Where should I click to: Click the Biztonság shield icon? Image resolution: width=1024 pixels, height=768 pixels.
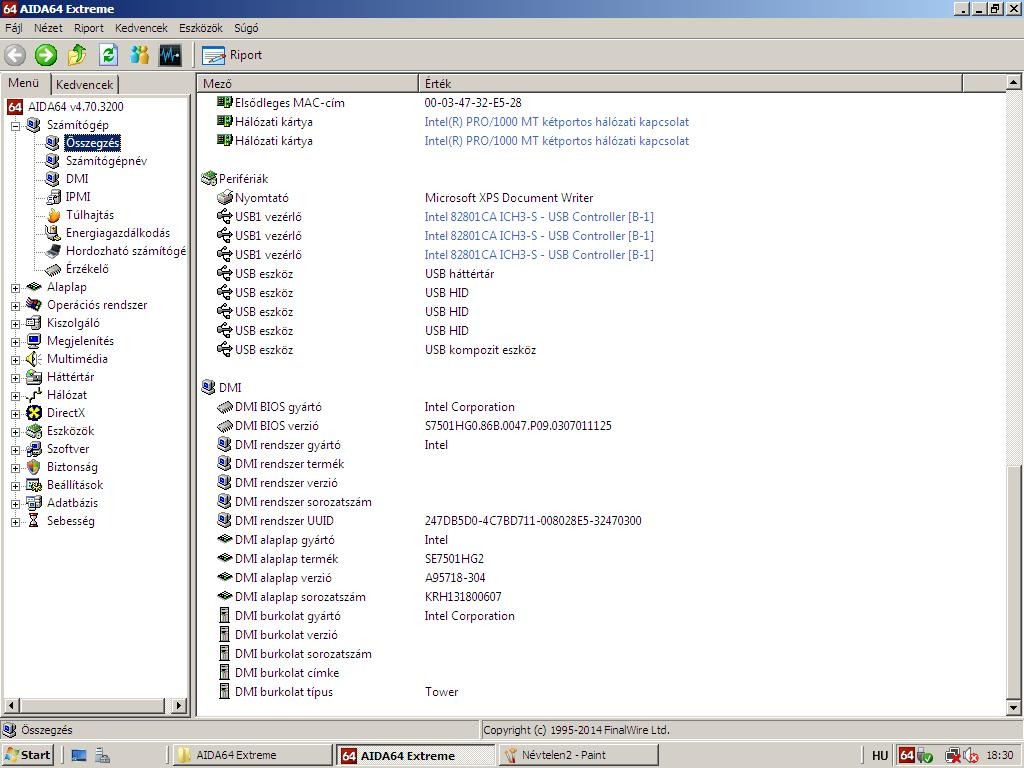[34, 467]
